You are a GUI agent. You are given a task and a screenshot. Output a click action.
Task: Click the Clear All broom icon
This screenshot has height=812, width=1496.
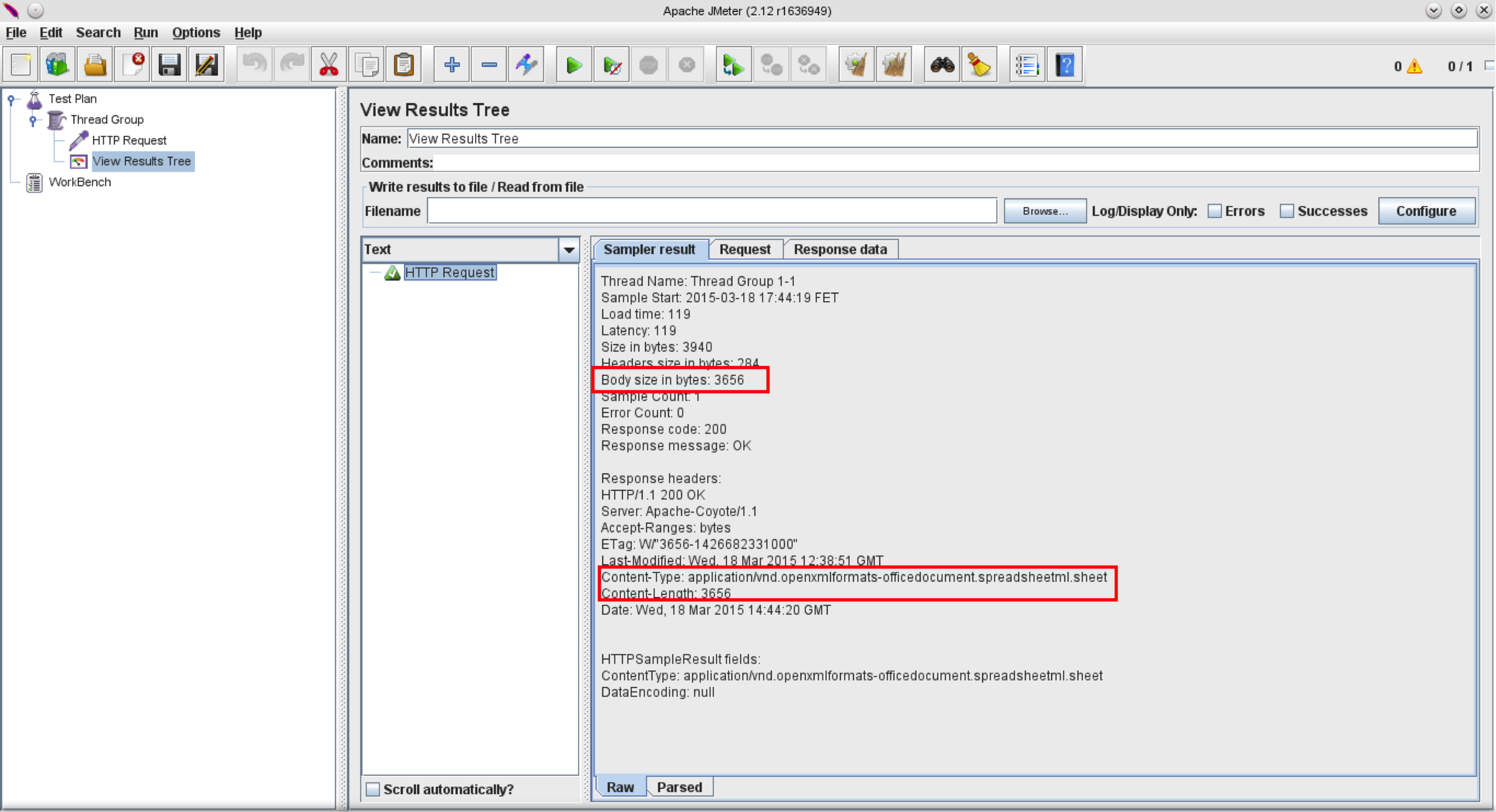tap(894, 65)
